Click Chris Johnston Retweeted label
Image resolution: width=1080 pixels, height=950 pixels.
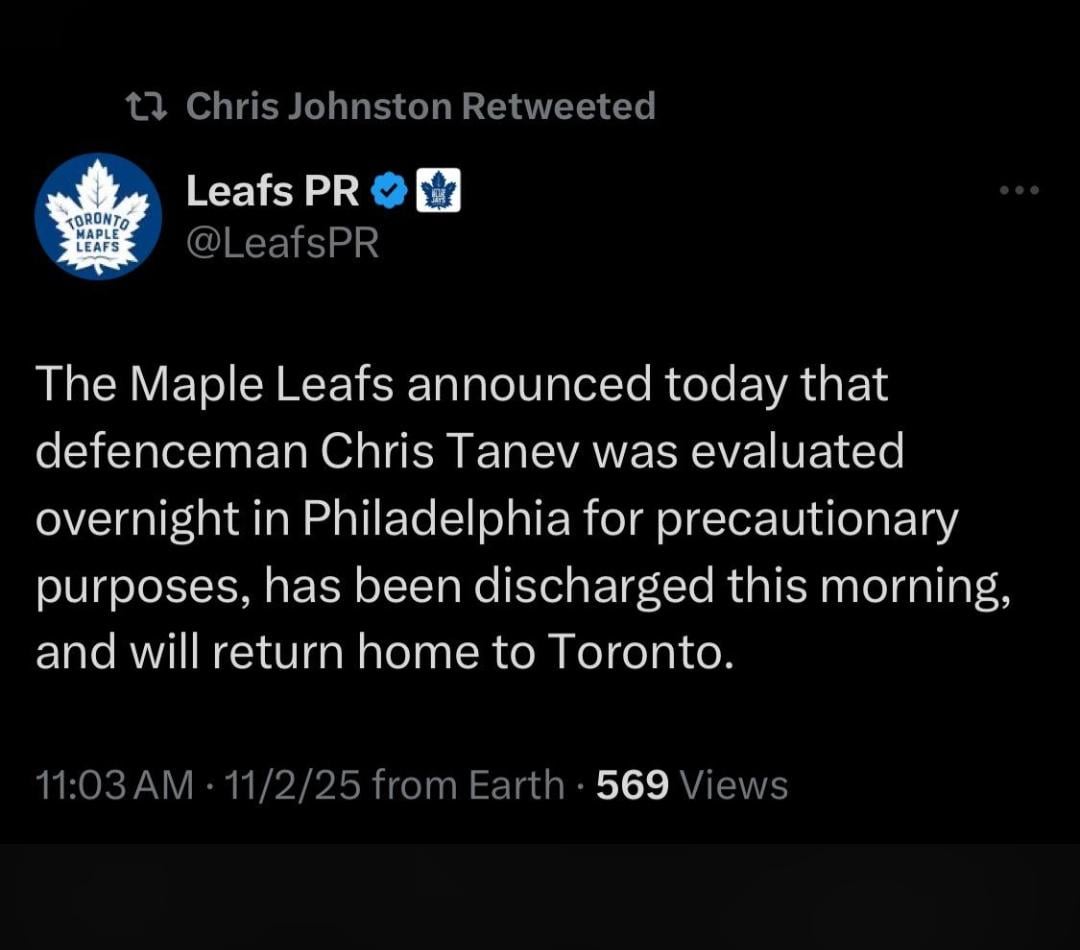(x=420, y=104)
